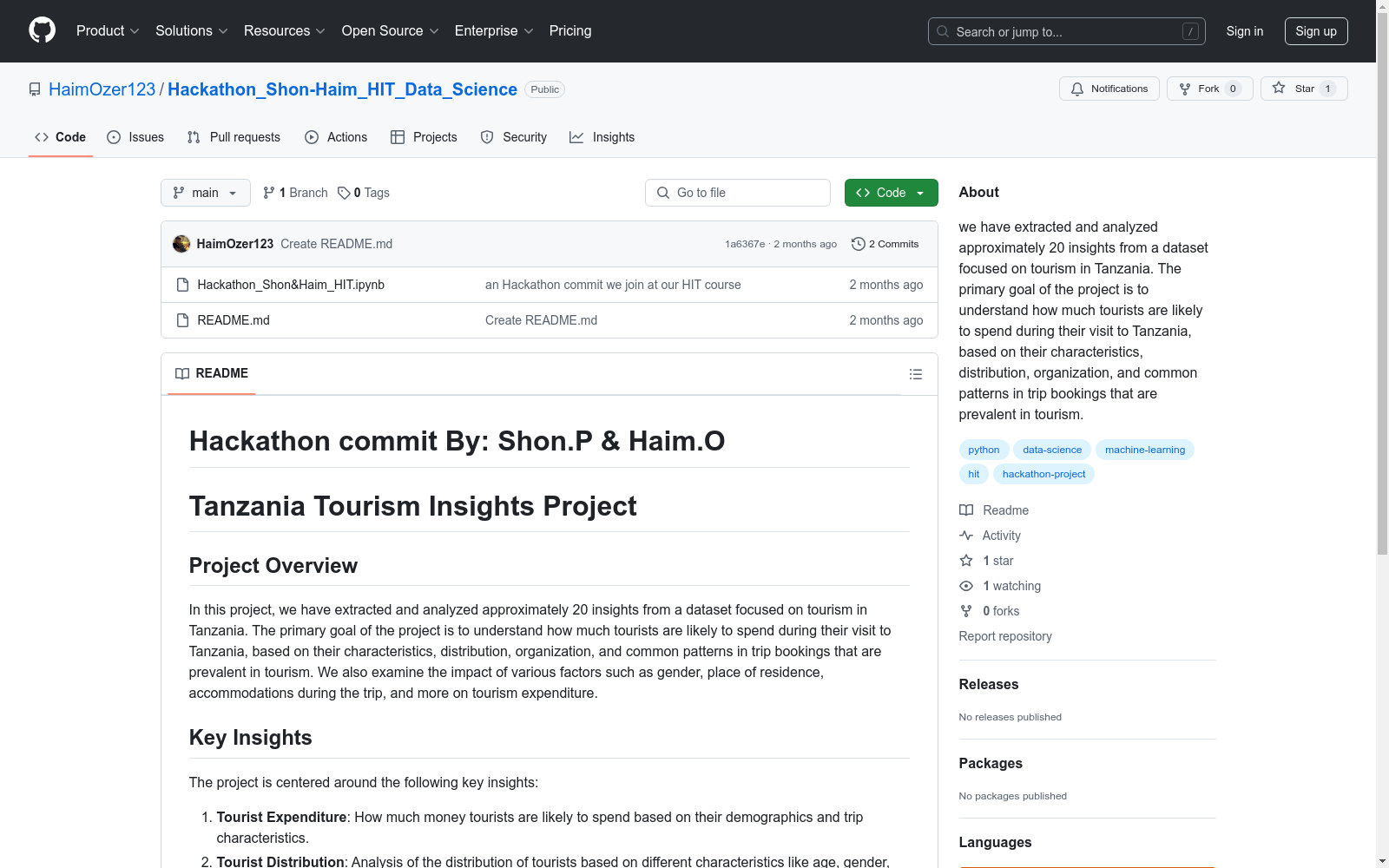Click the Pricing link in header
The height and width of the screenshot is (868, 1389).
click(x=570, y=31)
